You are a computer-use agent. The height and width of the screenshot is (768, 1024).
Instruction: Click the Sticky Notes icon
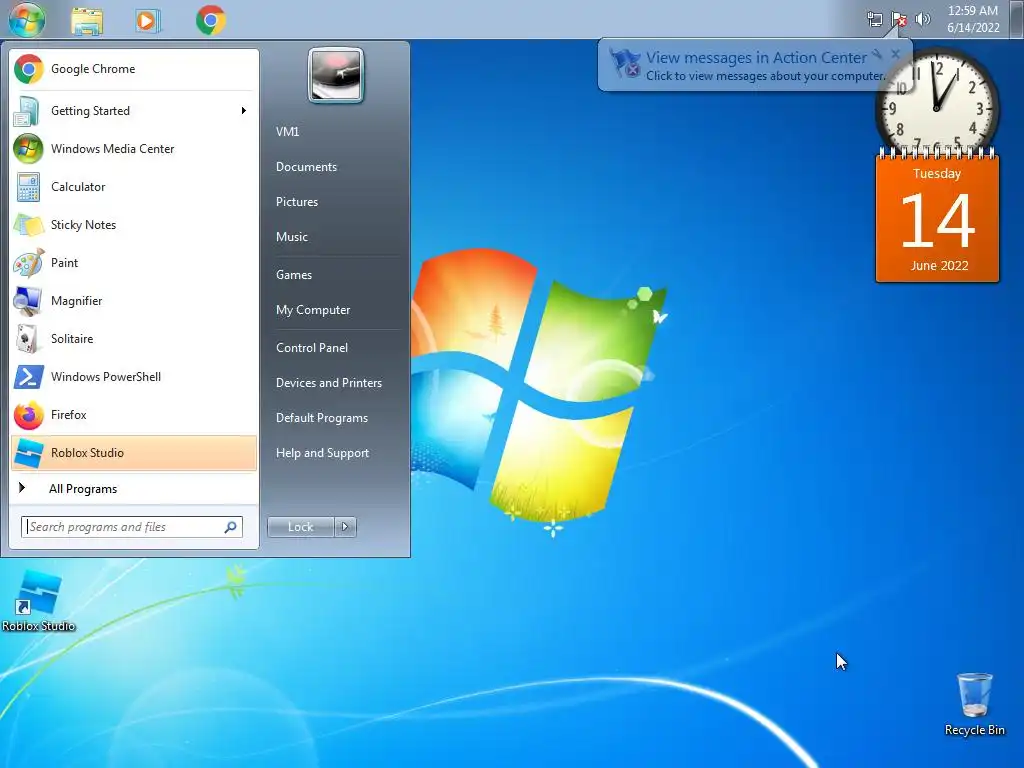[x=28, y=225]
